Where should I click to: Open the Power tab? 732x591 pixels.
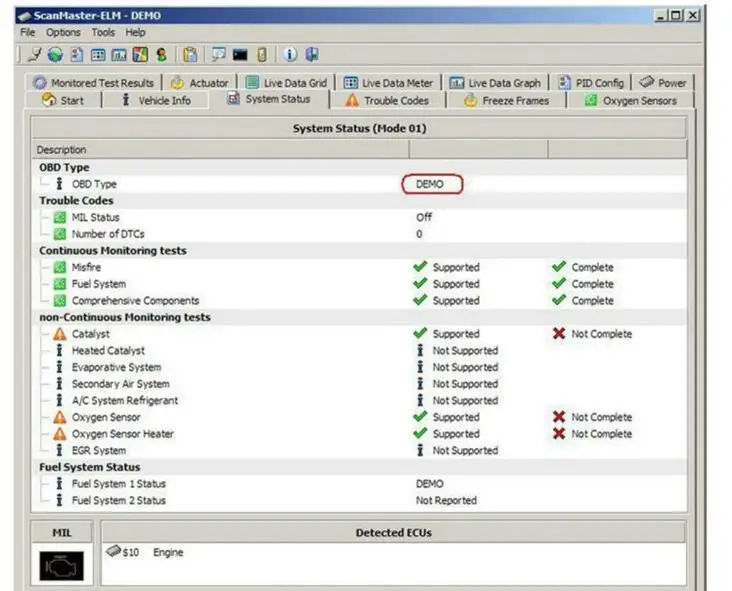coord(663,83)
